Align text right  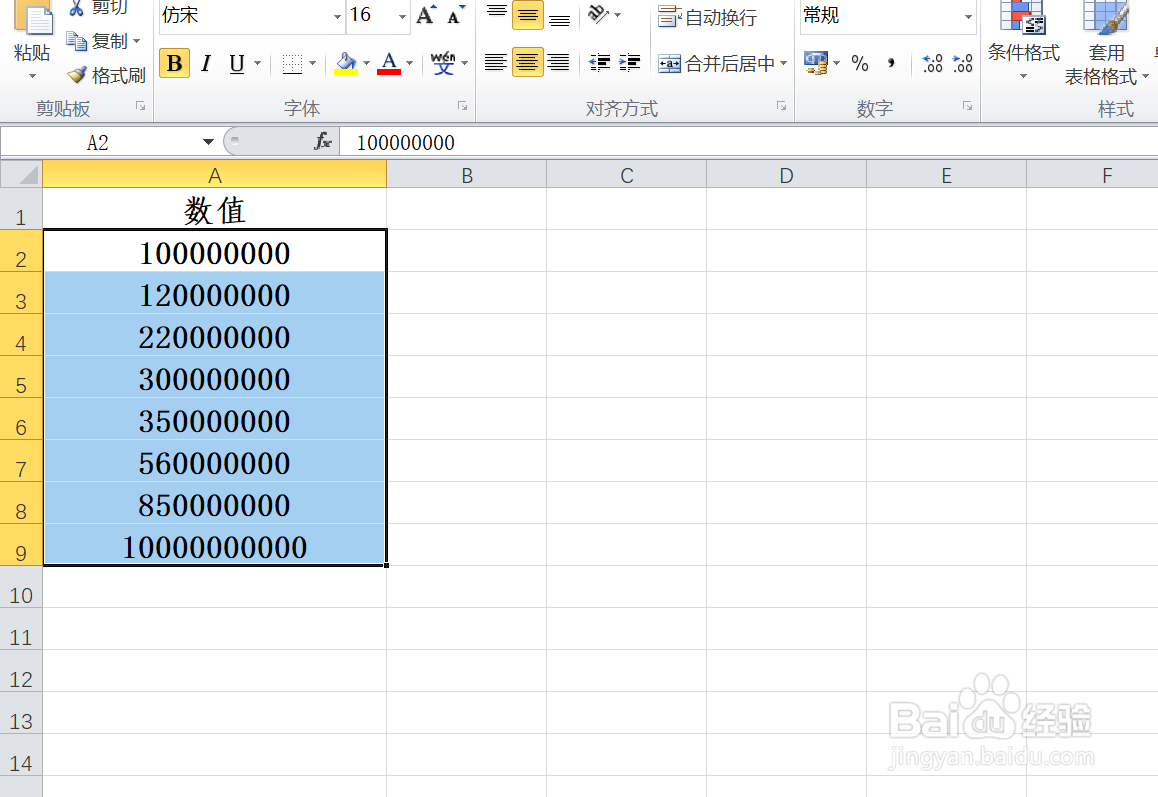pos(559,64)
